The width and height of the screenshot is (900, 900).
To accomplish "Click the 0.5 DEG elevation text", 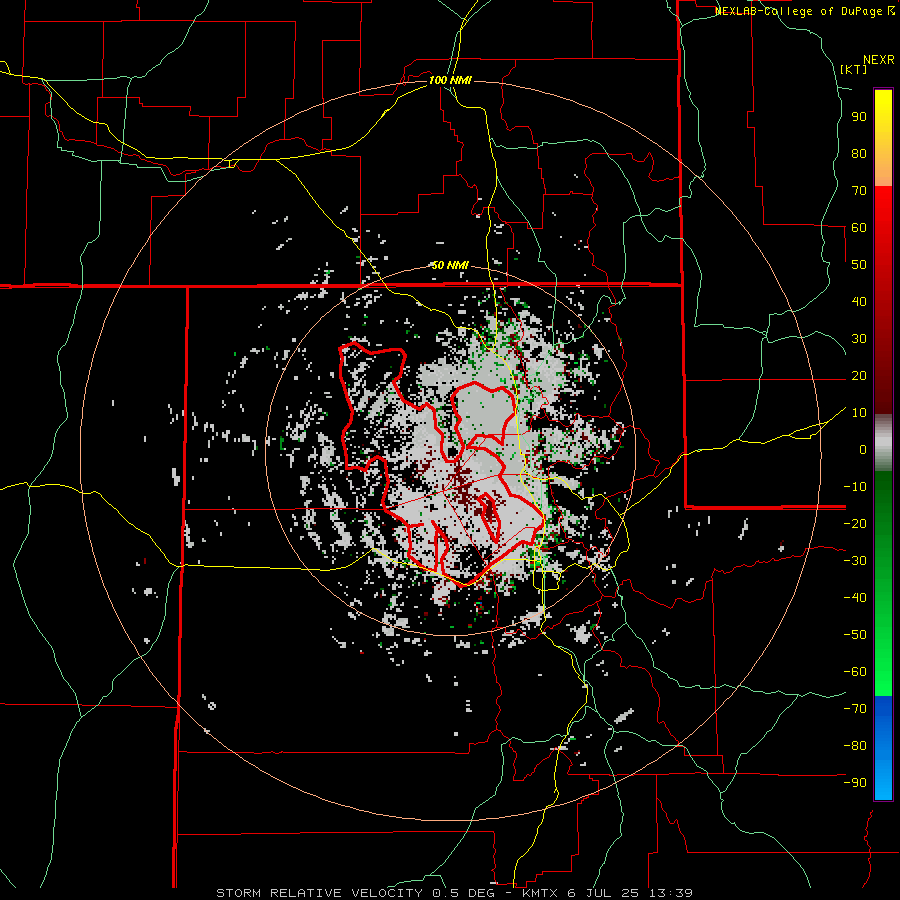I will click(x=463, y=893).
